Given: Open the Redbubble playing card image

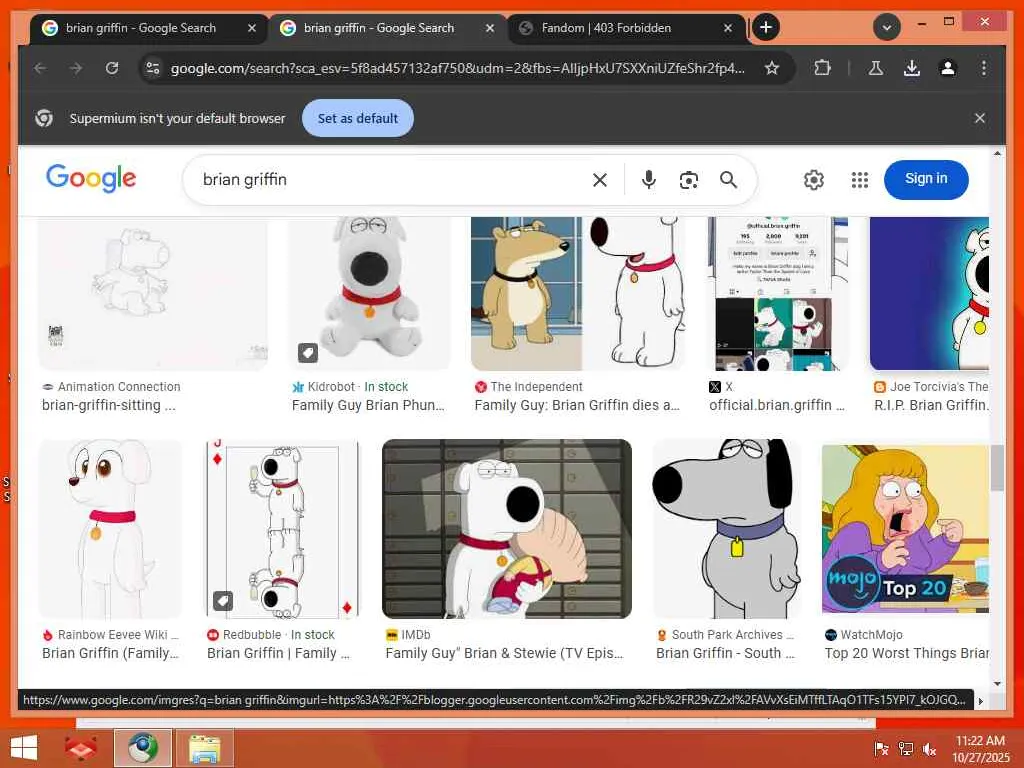Looking at the screenshot, I should (x=282, y=529).
